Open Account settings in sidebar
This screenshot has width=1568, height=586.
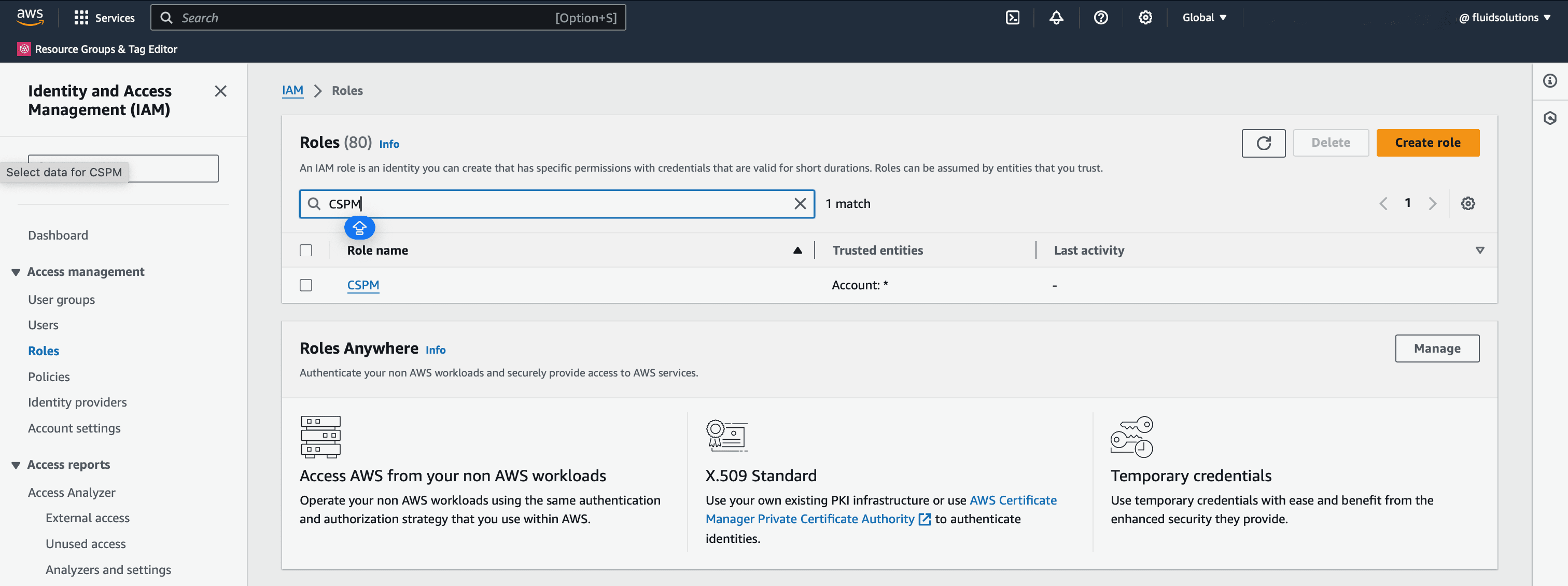tap(74, 428)
